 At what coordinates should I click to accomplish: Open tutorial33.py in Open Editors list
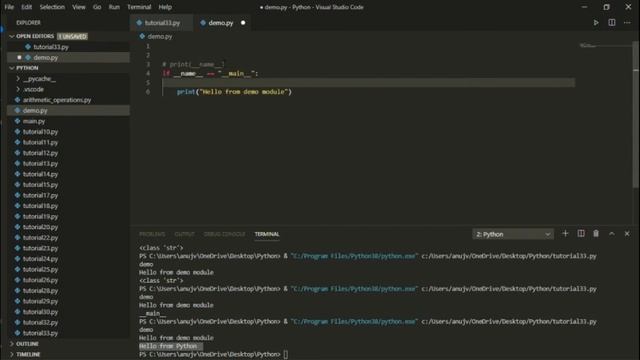51,47
